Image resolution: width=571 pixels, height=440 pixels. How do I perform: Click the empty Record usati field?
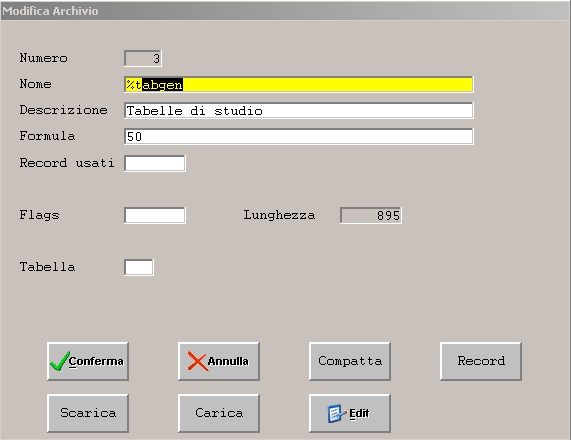(155, 163)
